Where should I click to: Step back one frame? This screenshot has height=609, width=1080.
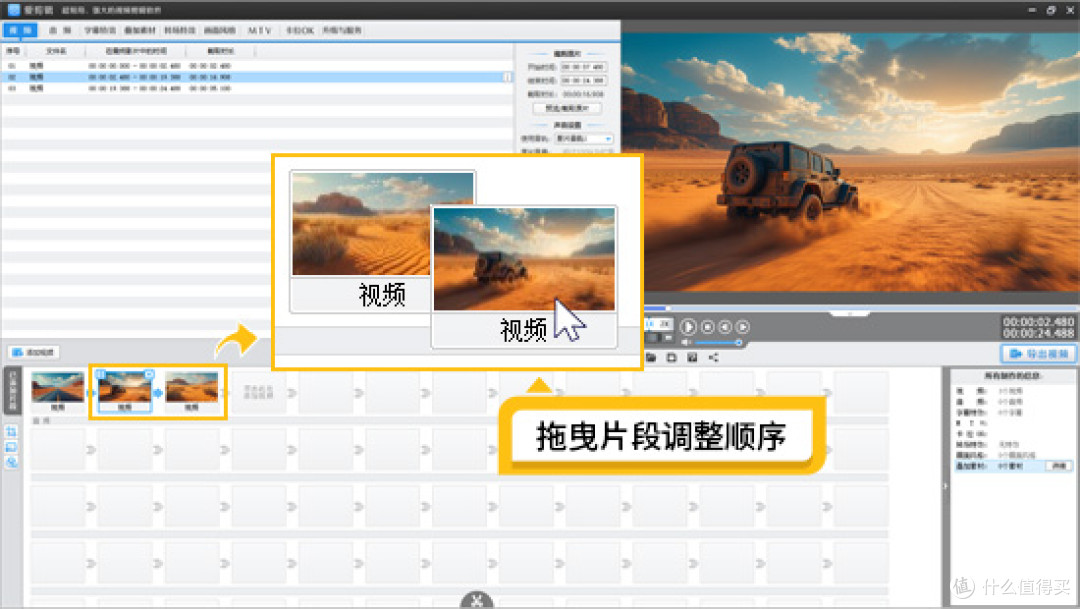point(725,327)
